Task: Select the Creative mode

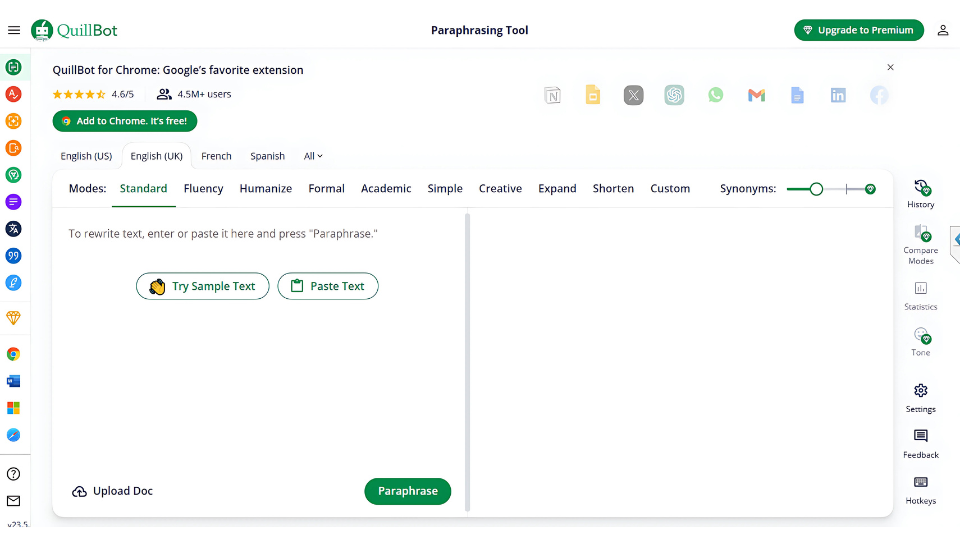Action: pyautogui.click(x=500, y=189)
